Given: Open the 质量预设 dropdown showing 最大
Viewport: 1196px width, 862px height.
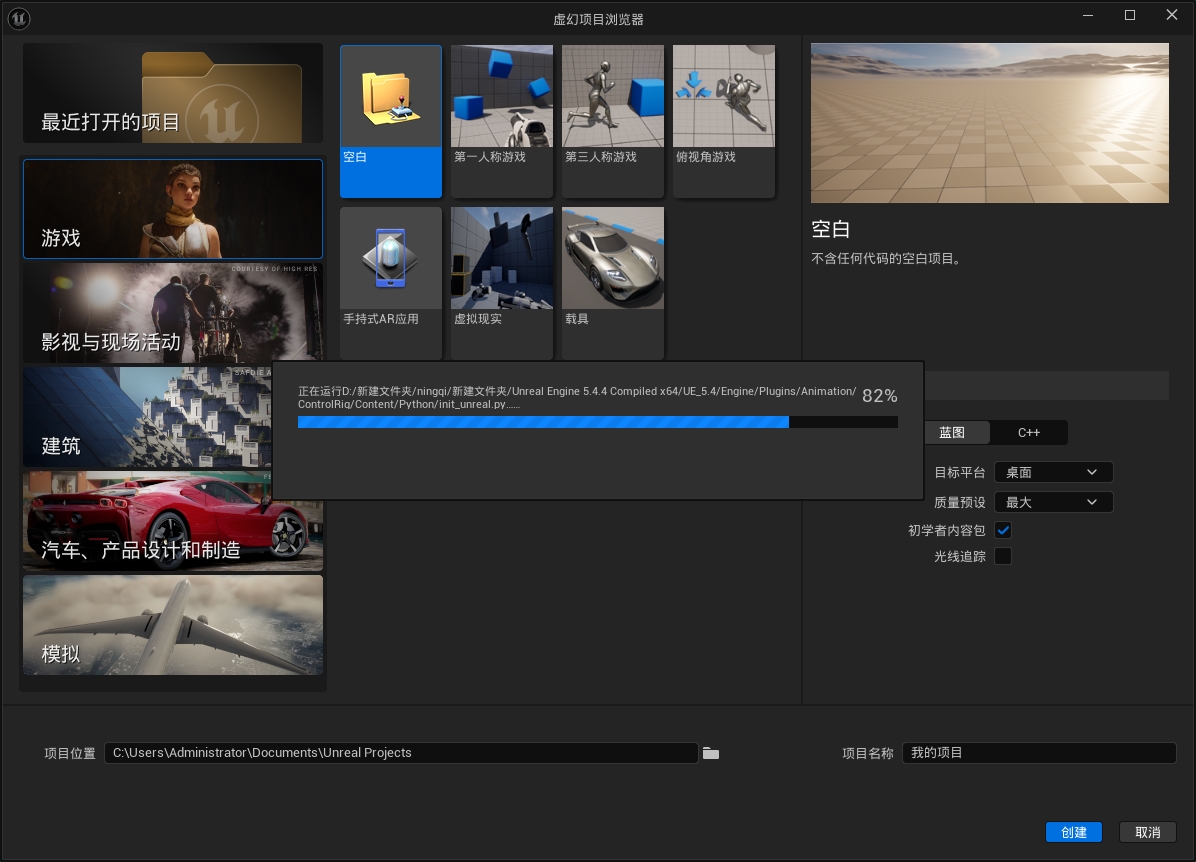Looking at the screenshot, I should click(1053, 502).
